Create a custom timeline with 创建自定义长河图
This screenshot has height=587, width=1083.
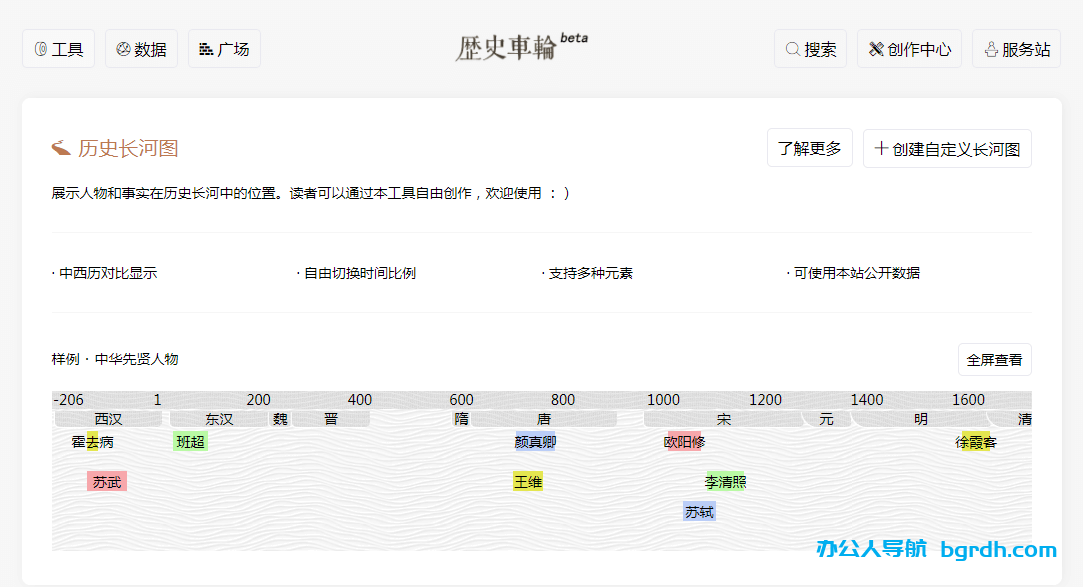point(946,149)
